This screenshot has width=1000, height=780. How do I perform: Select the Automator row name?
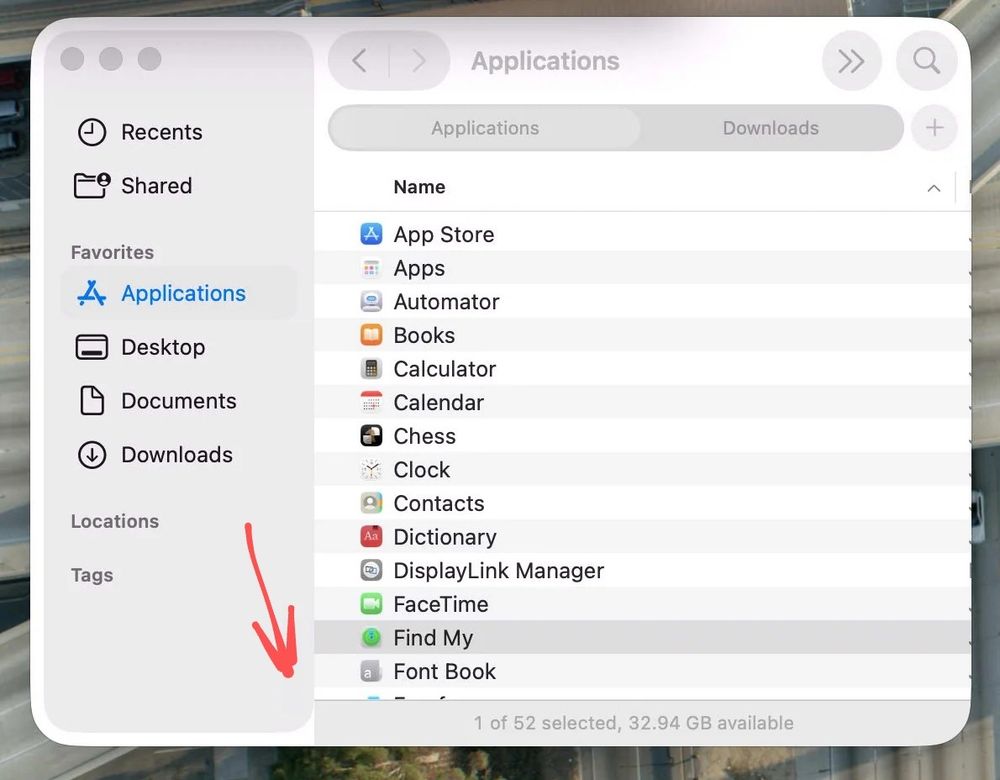pos(446,301)
